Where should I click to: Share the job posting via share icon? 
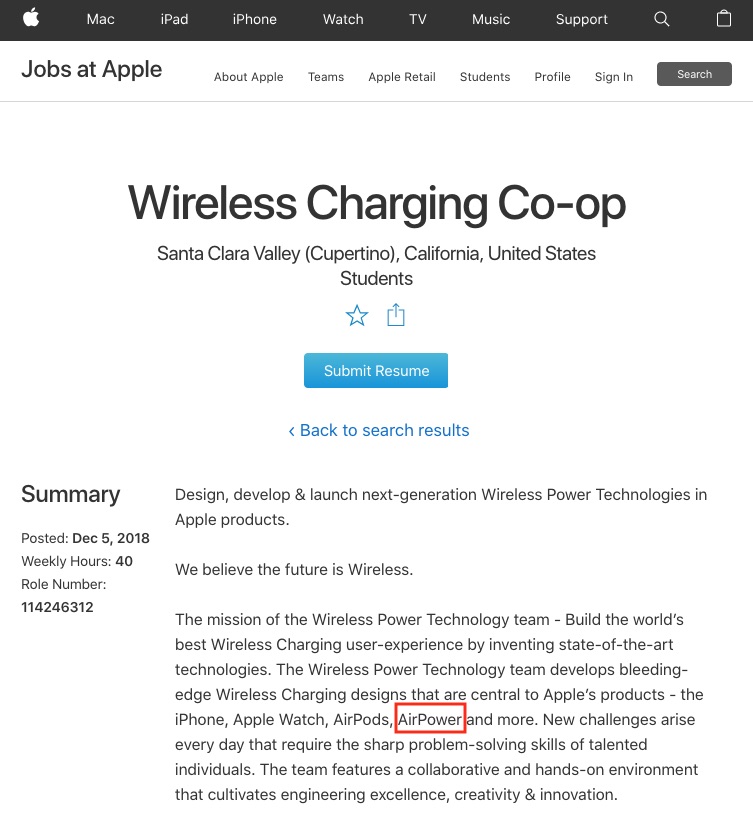coord(395,315)
